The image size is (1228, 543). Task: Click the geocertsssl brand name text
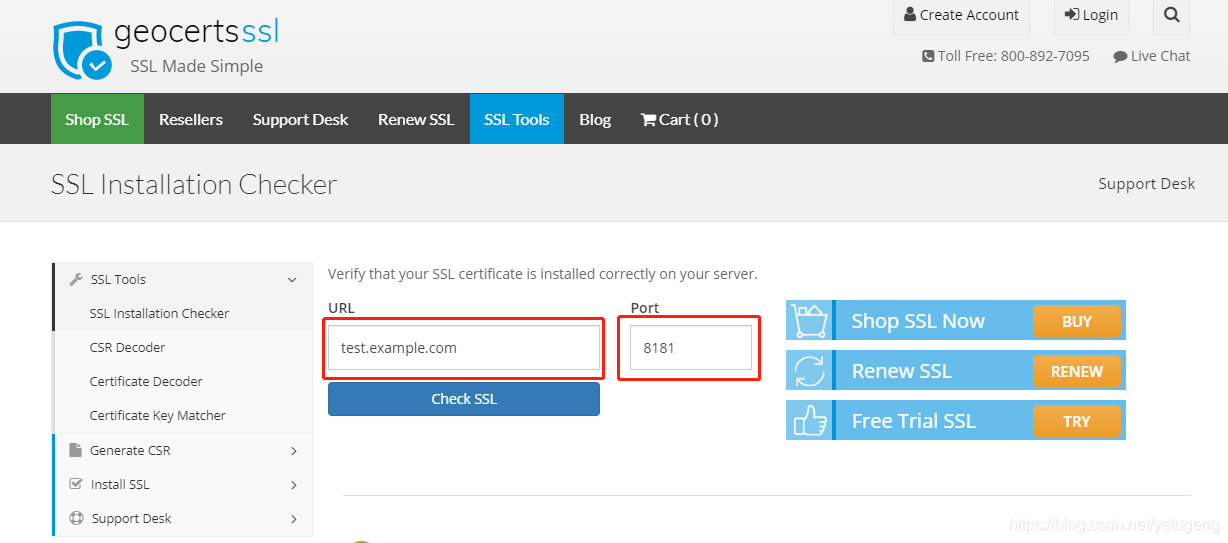point(196,31)
